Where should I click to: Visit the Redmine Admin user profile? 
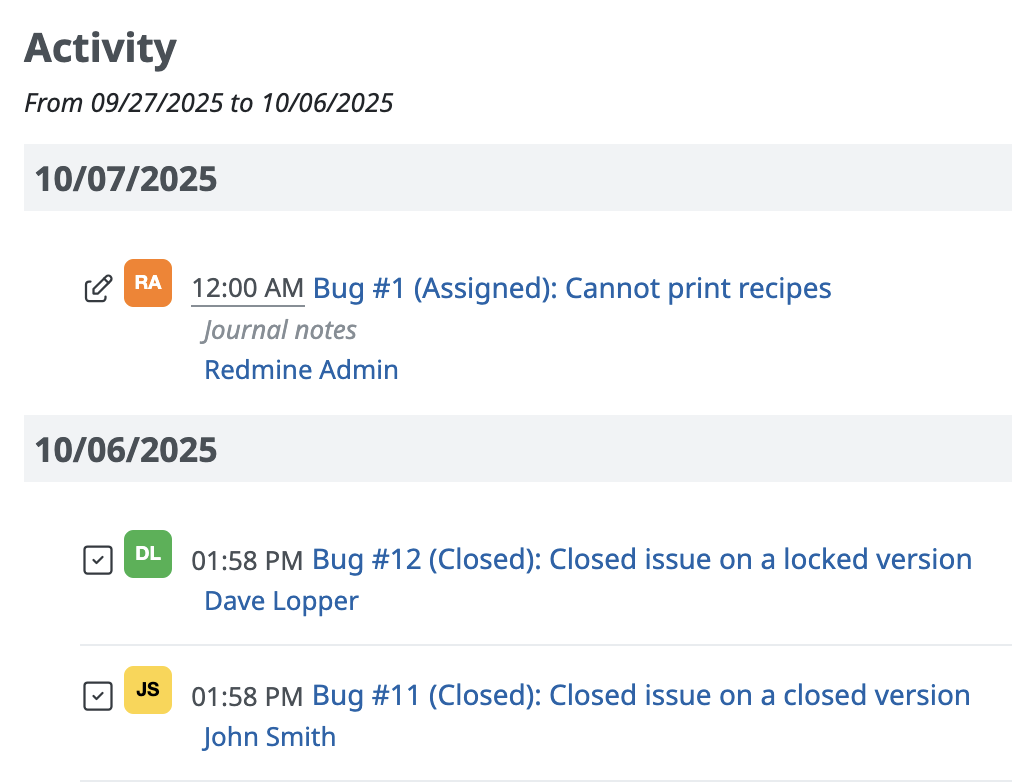point(301,370)
